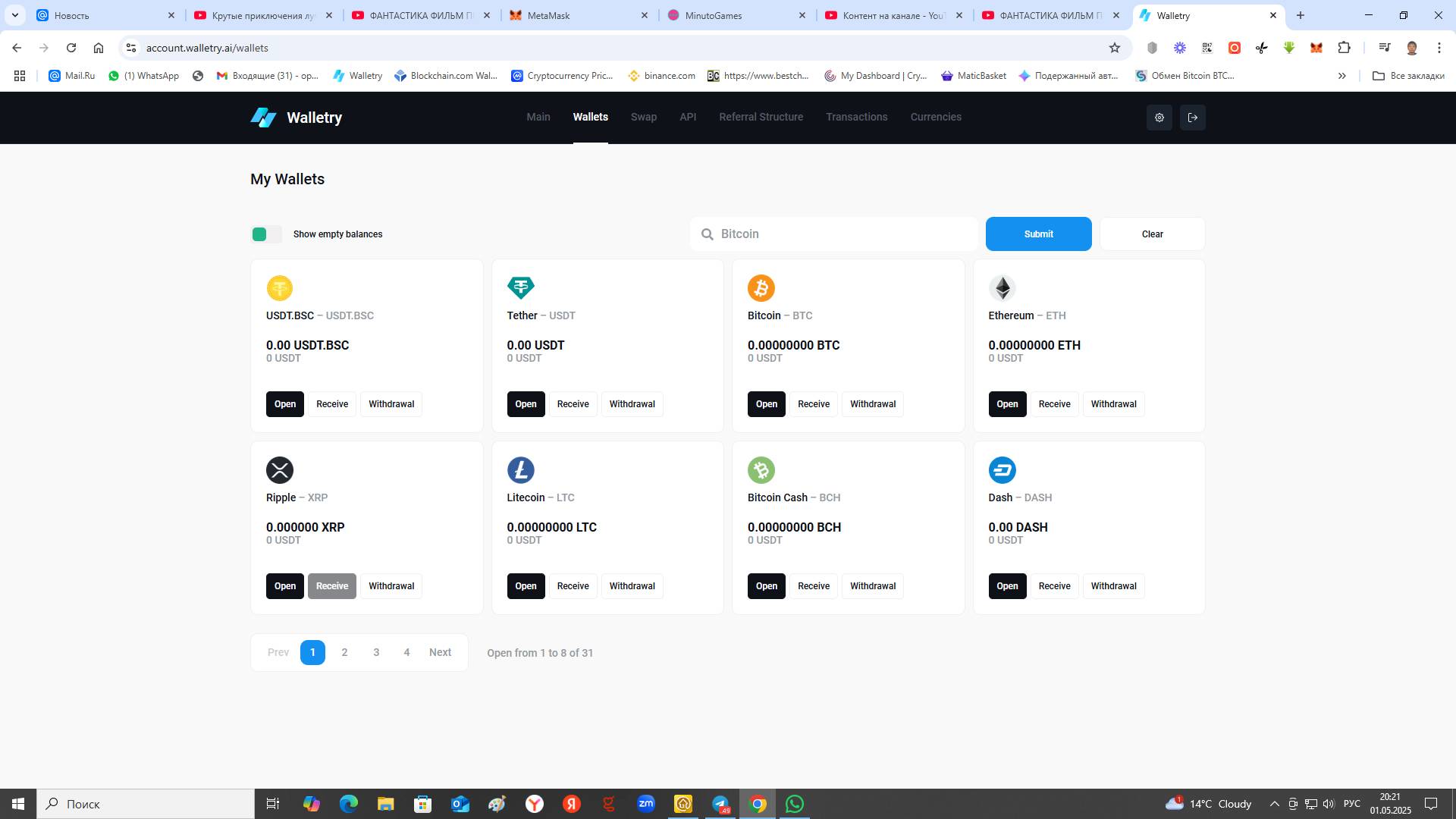
Task: Open WhatsApp from the taskbar
Action: [x=795, y=804]
